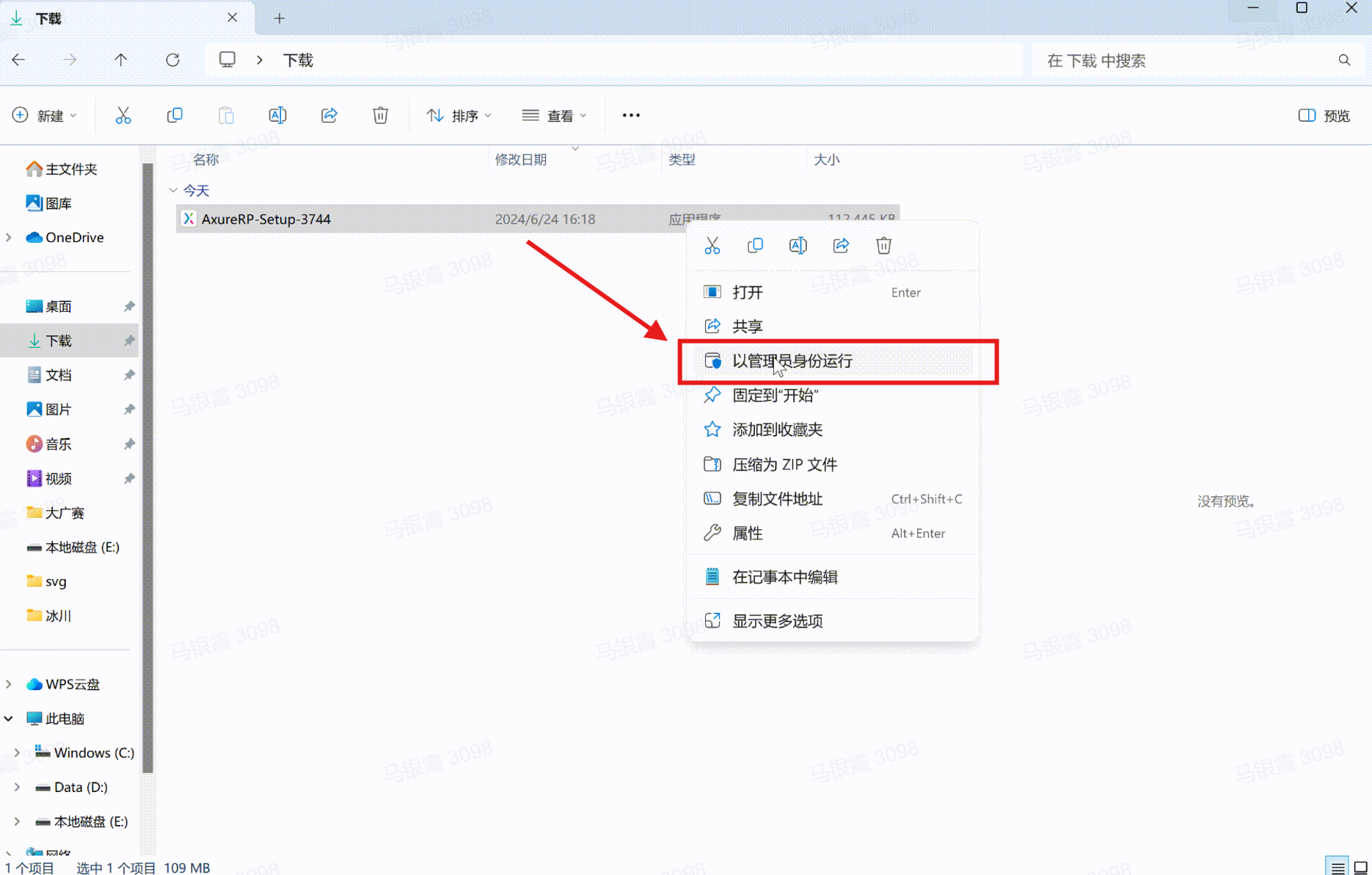1372x875 pixels.
Task: Expand the Windows (C:) drive node
Action: click(x=17, y=752)
